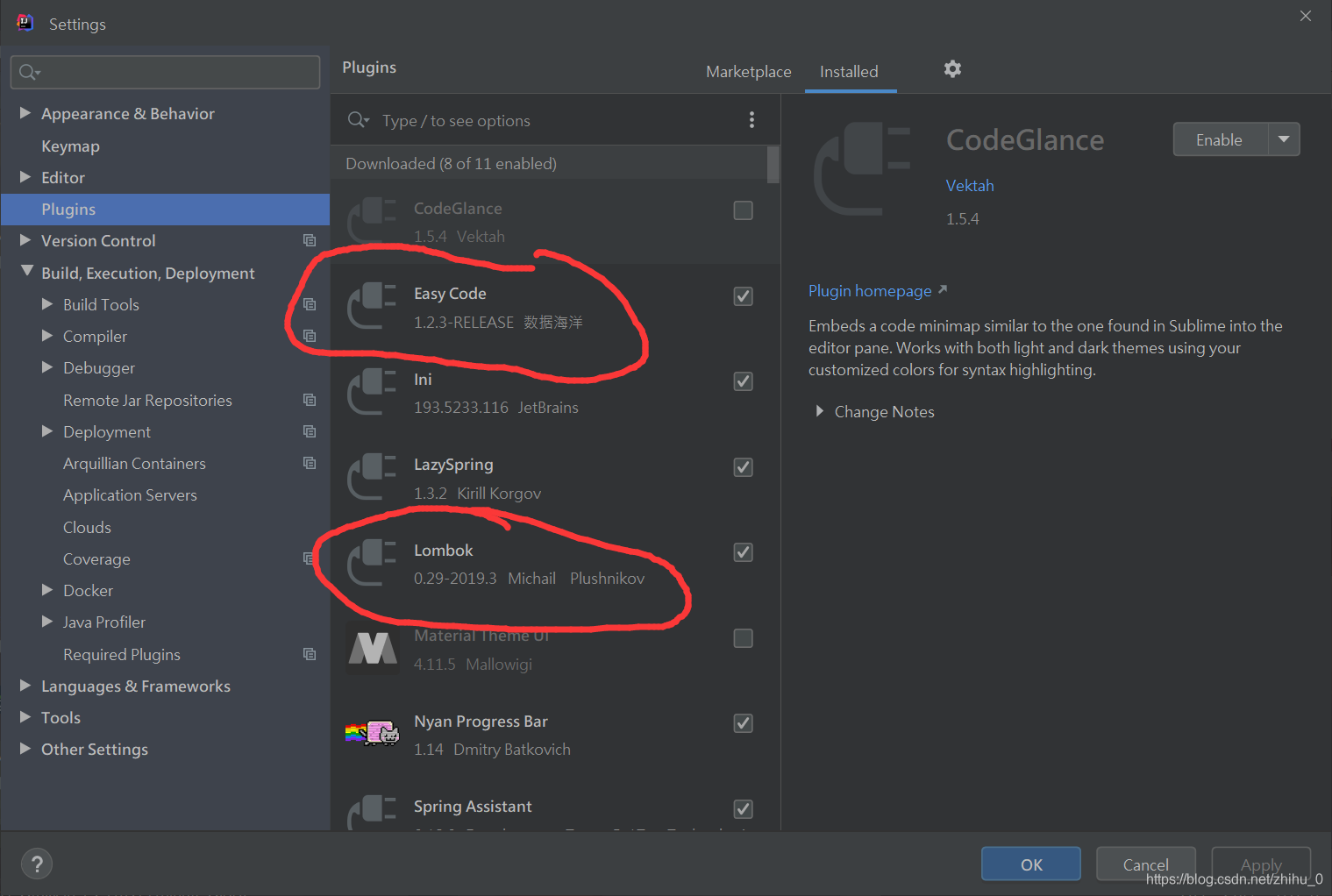The height and width of the screenshot is (896, 1332).
Task: Open Clouds settings page
Action: [87, 527]
